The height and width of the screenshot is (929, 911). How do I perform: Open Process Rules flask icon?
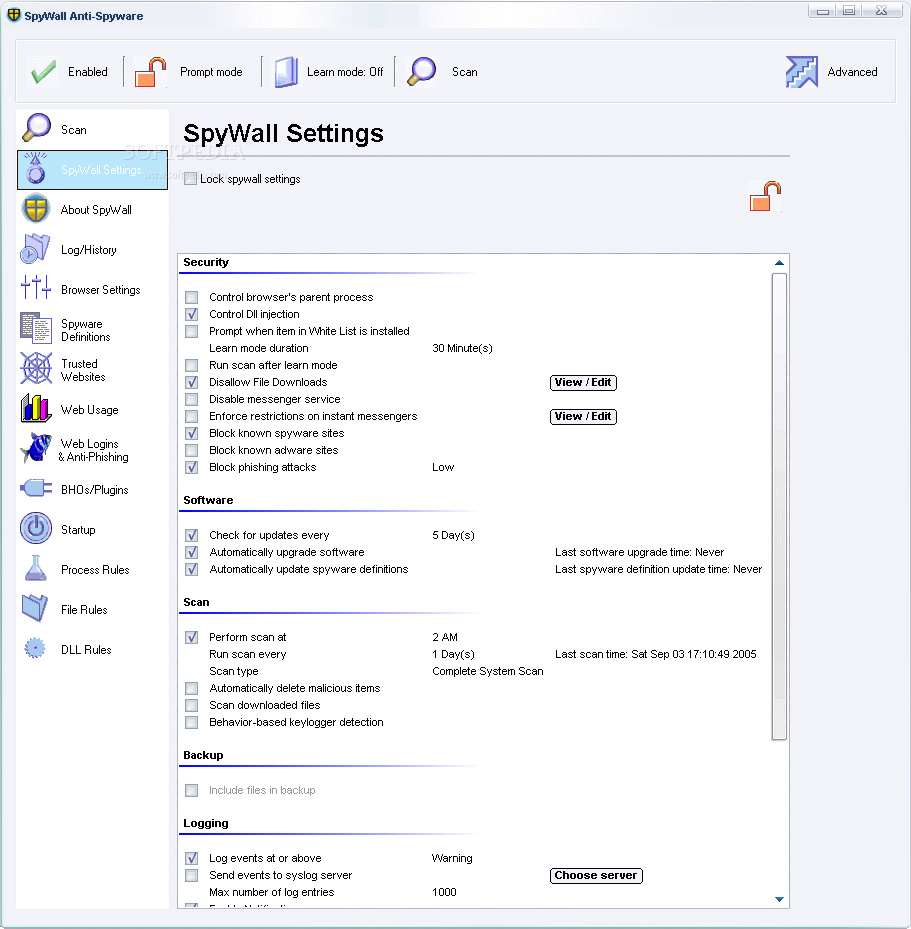click(x=36, y=568)
